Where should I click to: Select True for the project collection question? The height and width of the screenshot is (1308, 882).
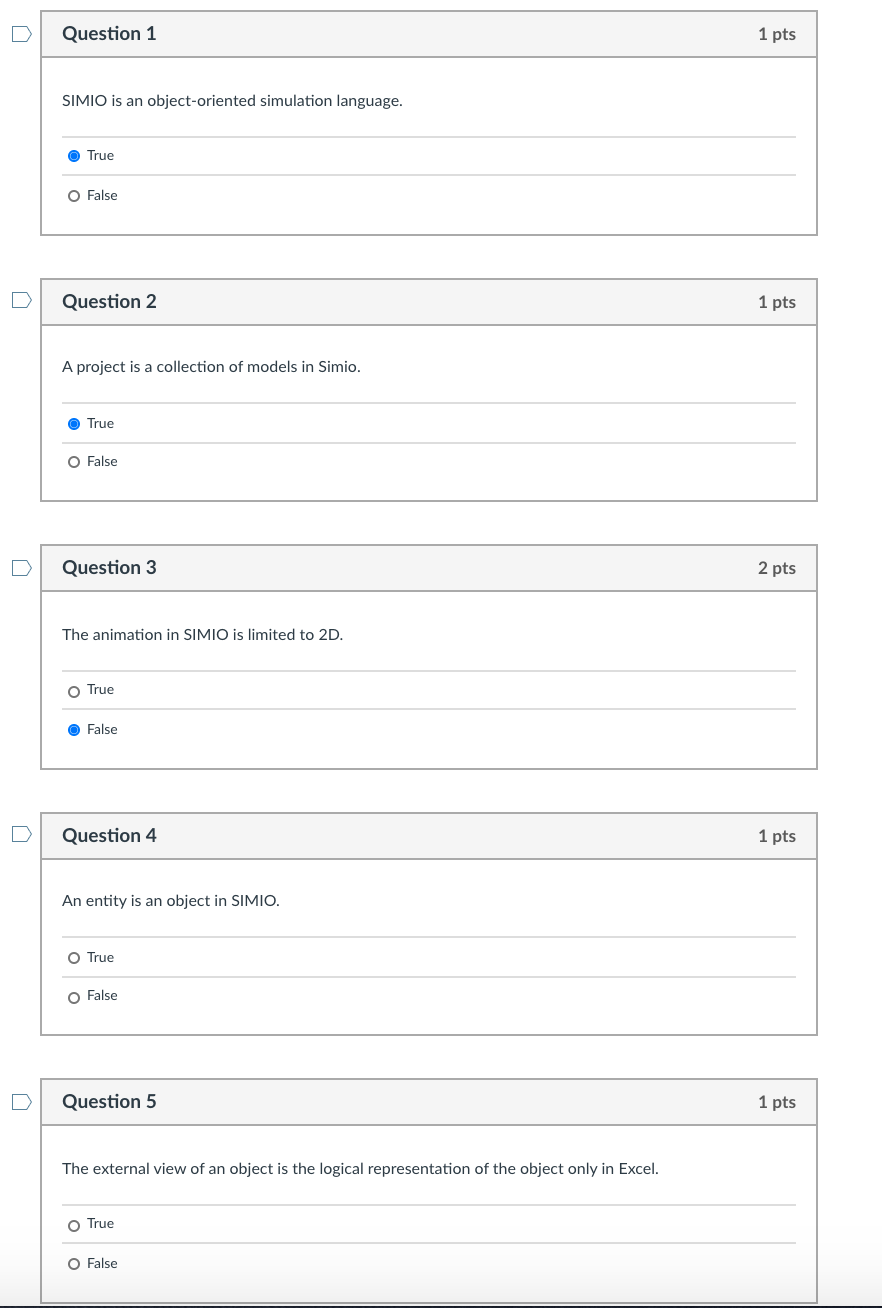click(x=74, y=423)
